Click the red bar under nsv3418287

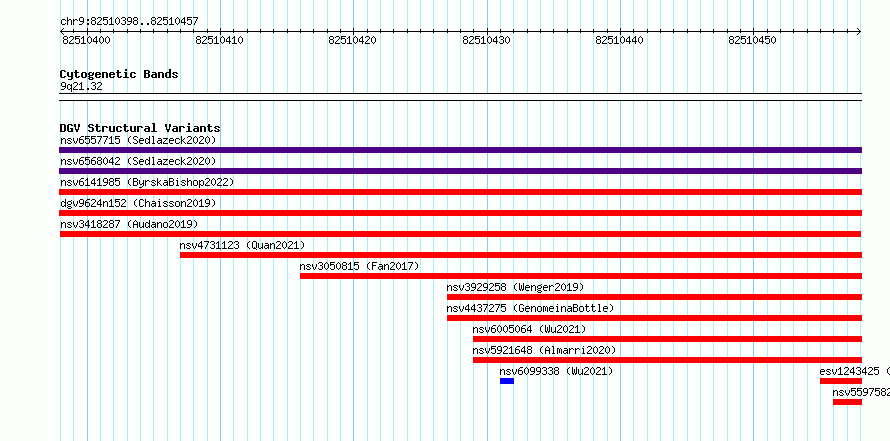(460, 234)
